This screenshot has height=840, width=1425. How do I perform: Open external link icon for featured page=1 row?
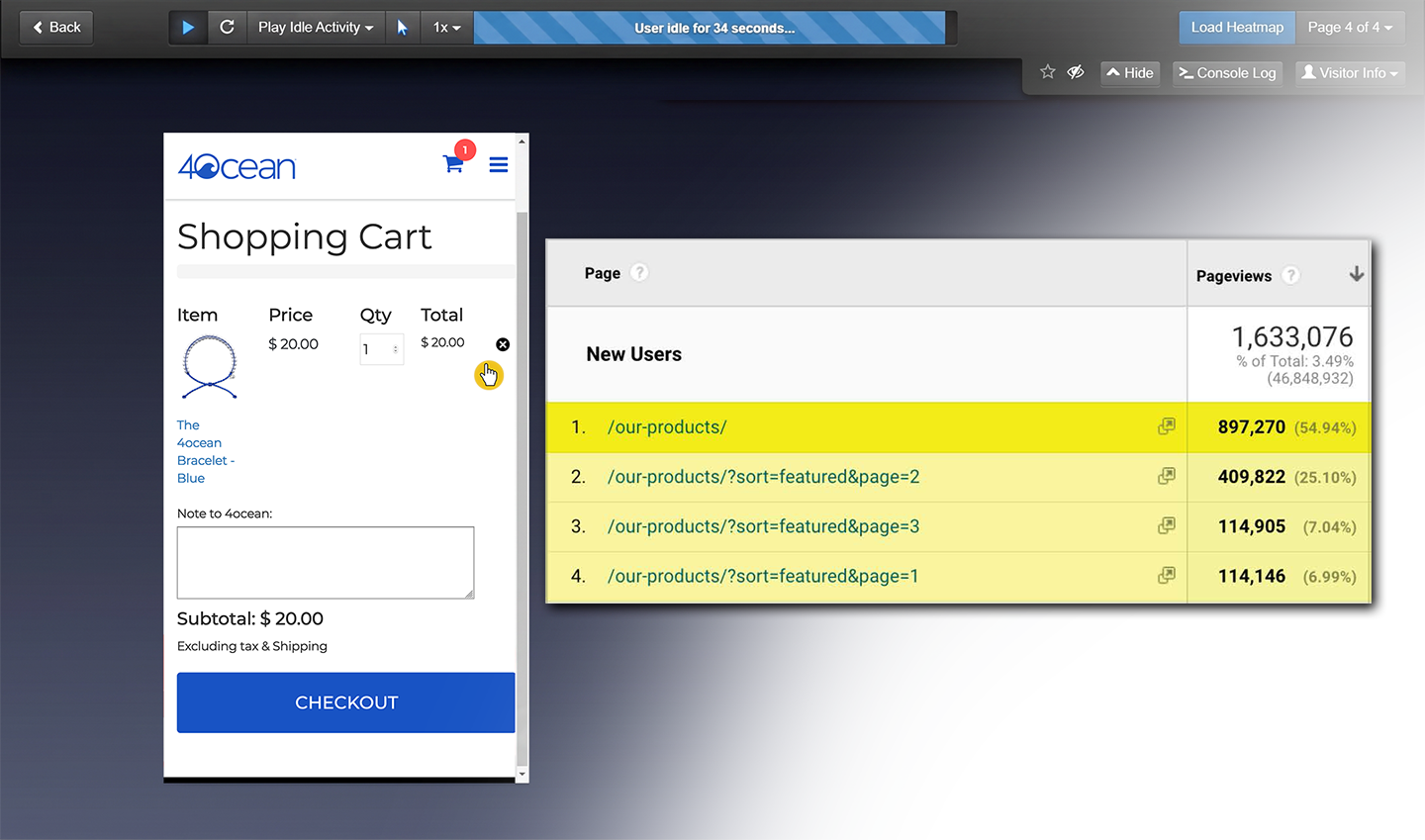(x=1167, y=575)
